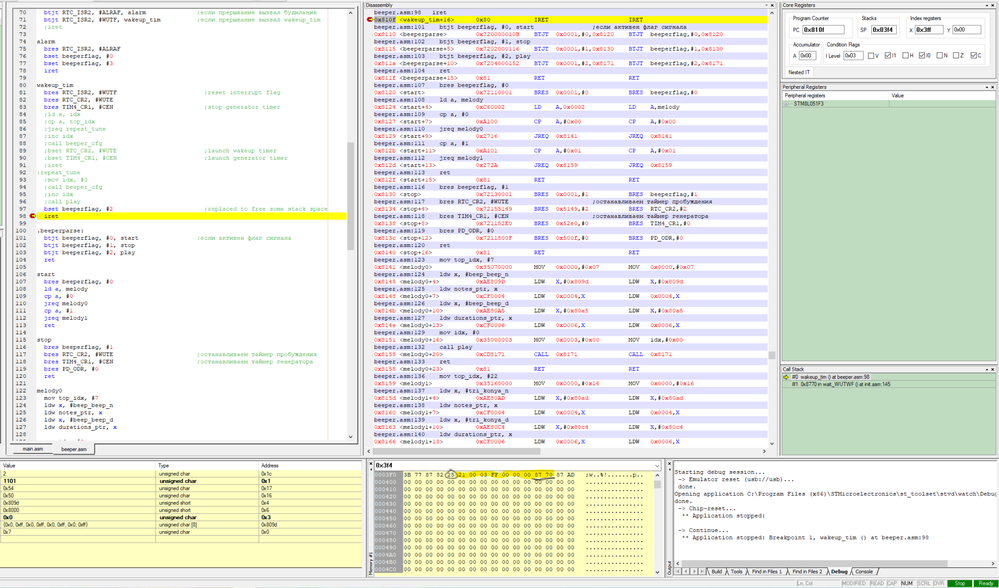Close the Output pane with its X
This screenshot has width=999, height=588.
tap(669, 463)
